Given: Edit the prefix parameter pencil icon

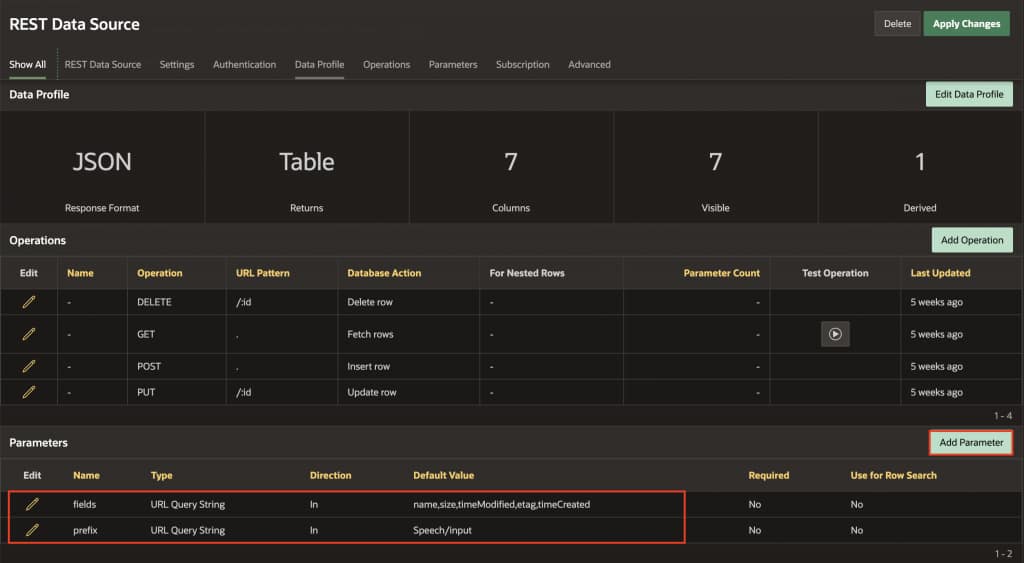Looking at the screenshot, I should pos(32,530).
